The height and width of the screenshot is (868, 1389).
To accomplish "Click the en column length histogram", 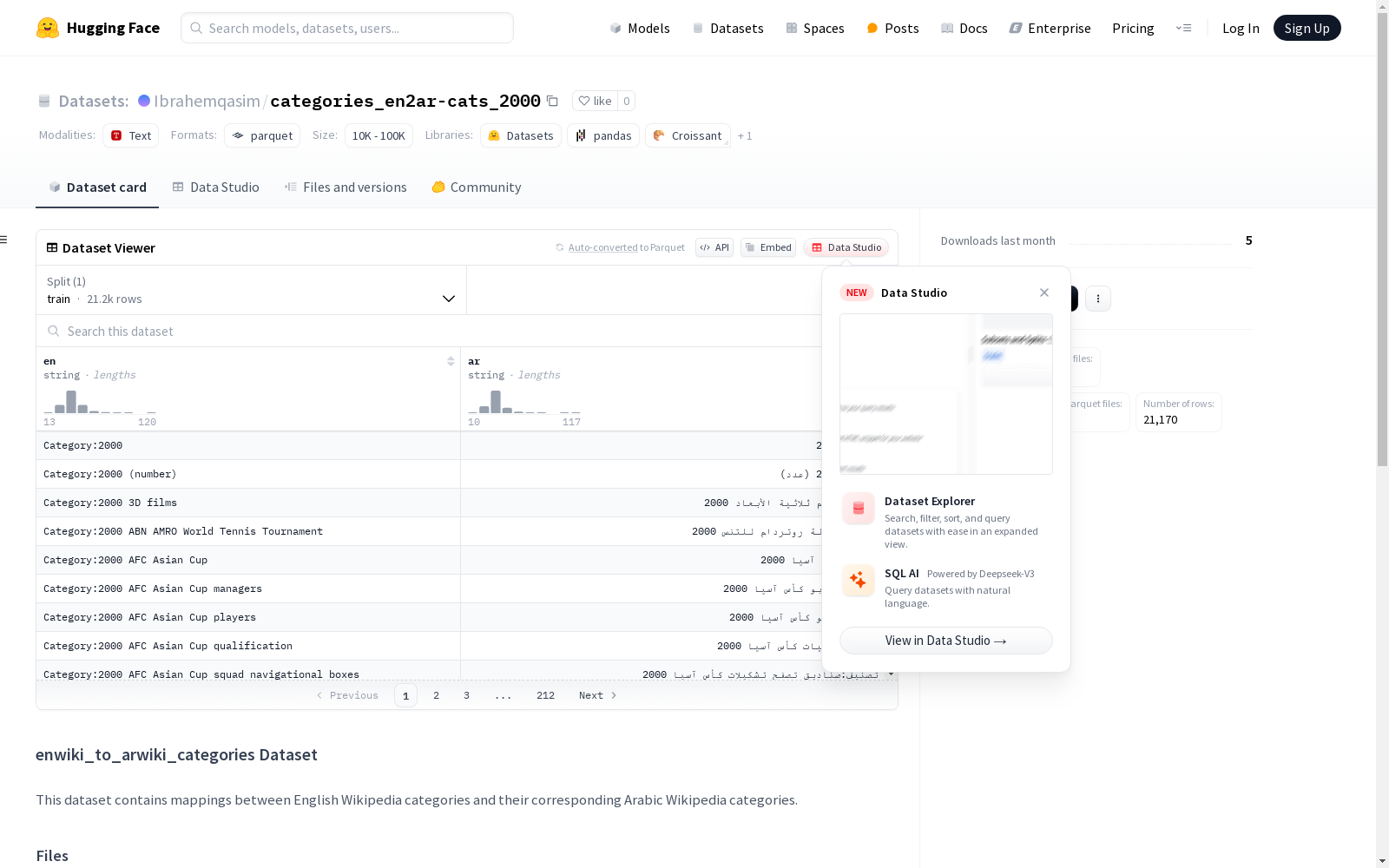I will (x=100, y=400).
